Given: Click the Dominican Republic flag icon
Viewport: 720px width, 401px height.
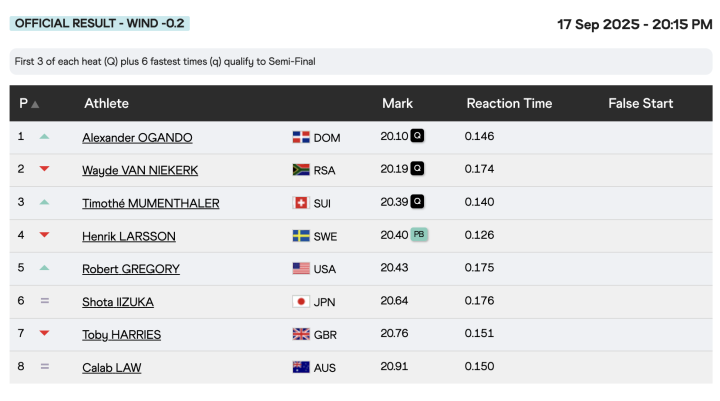Looking at the screenshot, I should [300, 137].
